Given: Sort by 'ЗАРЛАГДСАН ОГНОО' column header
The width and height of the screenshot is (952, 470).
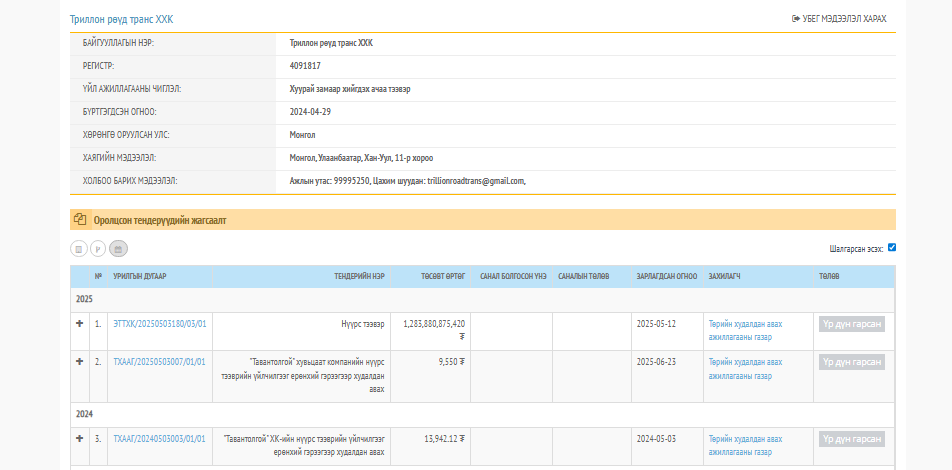Looking at the screenshot, I should [665, 276].
